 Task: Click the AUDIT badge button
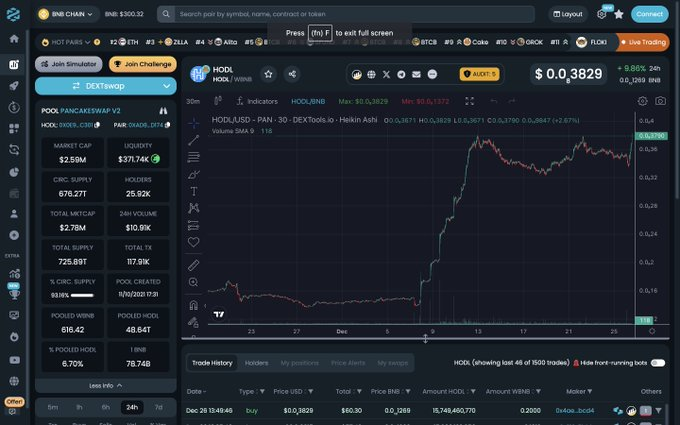coord(479,74)
